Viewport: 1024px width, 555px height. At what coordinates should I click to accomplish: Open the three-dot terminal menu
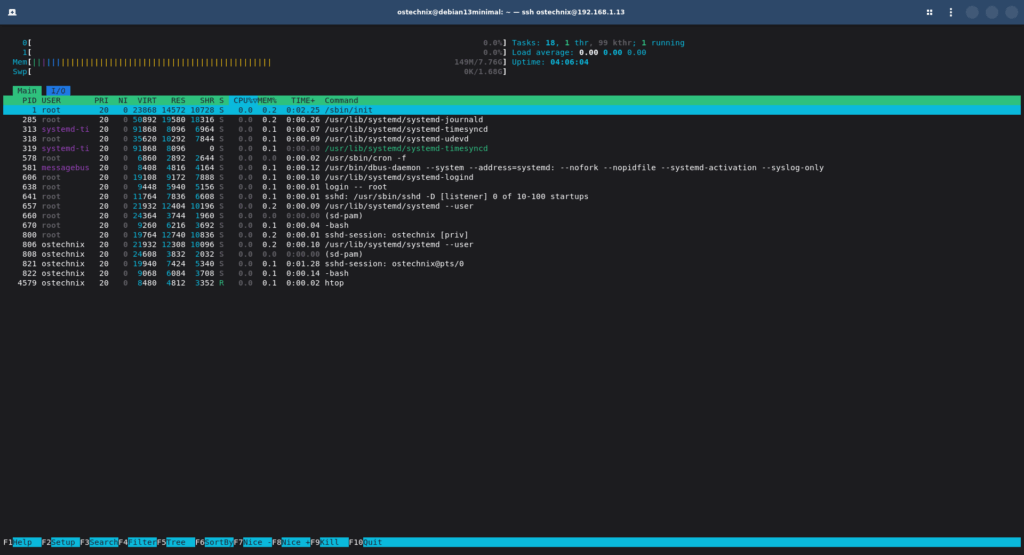[x=951, y=12]
